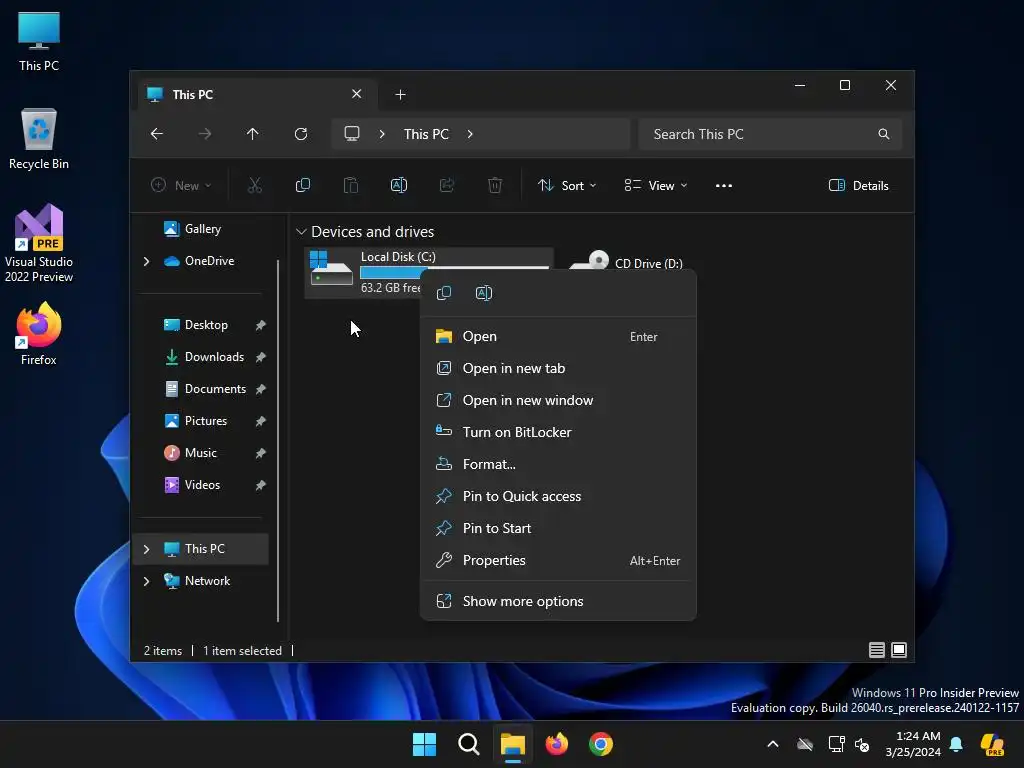Viewport: 1024px width, 768px height.
Task: Click the Share toolbar icon
Action: coord(447,185)
